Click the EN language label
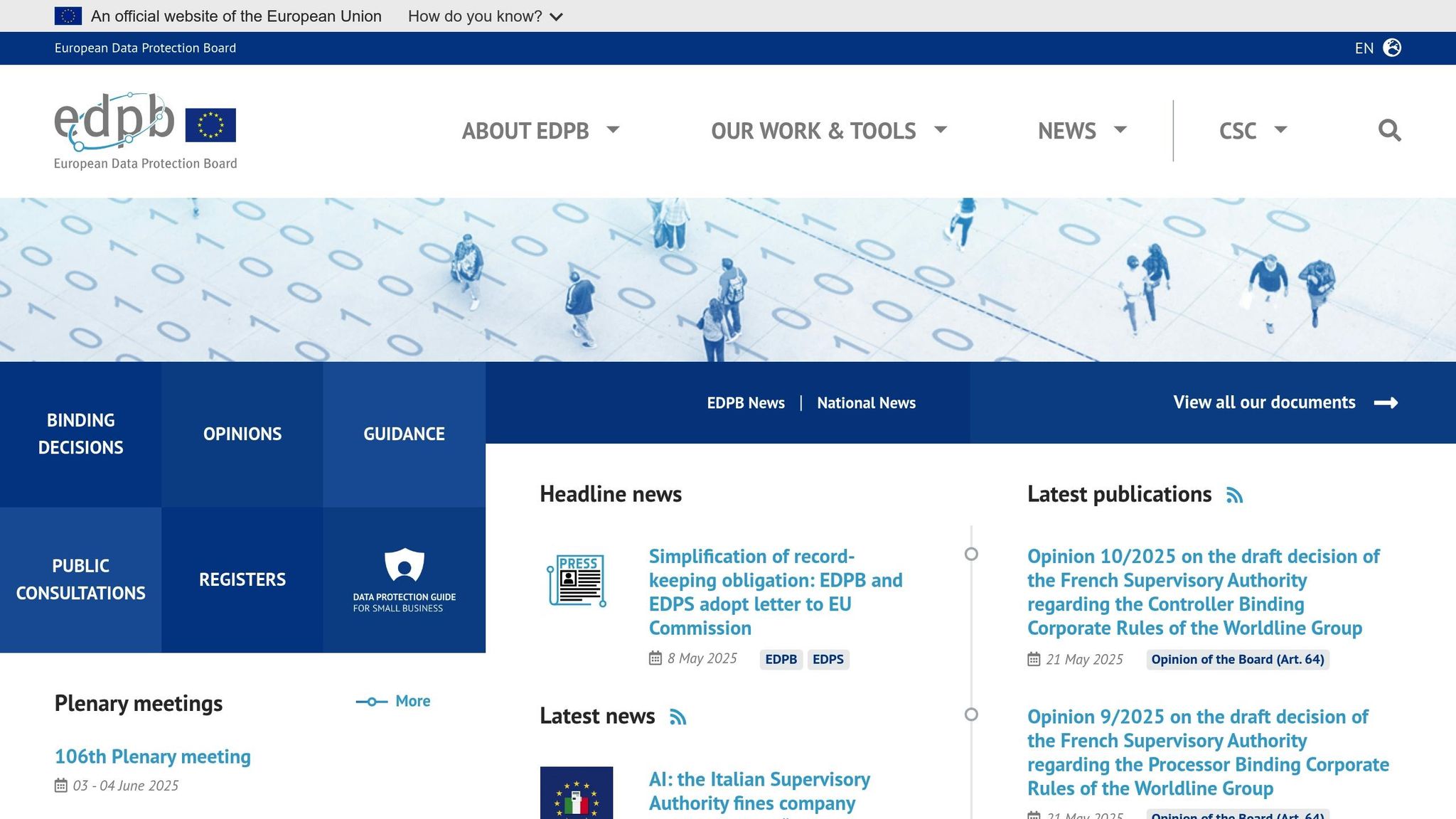1456x819 pixels. click(1364, 48)
